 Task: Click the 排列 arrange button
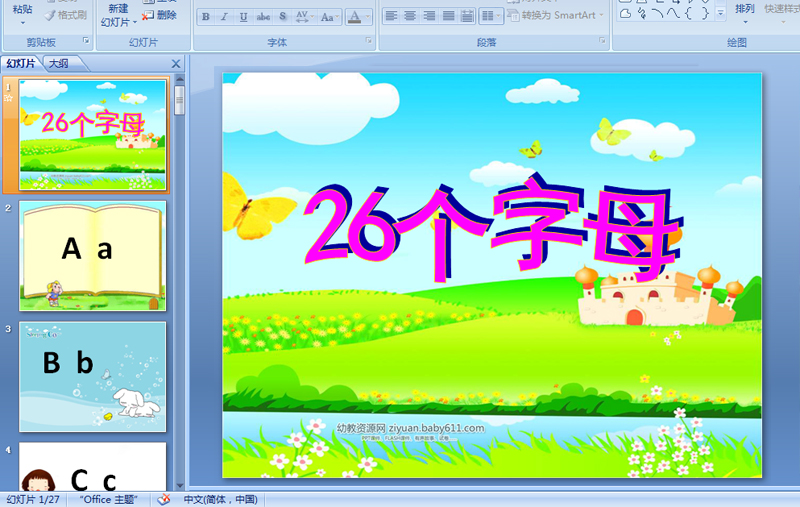pos(745,10)
